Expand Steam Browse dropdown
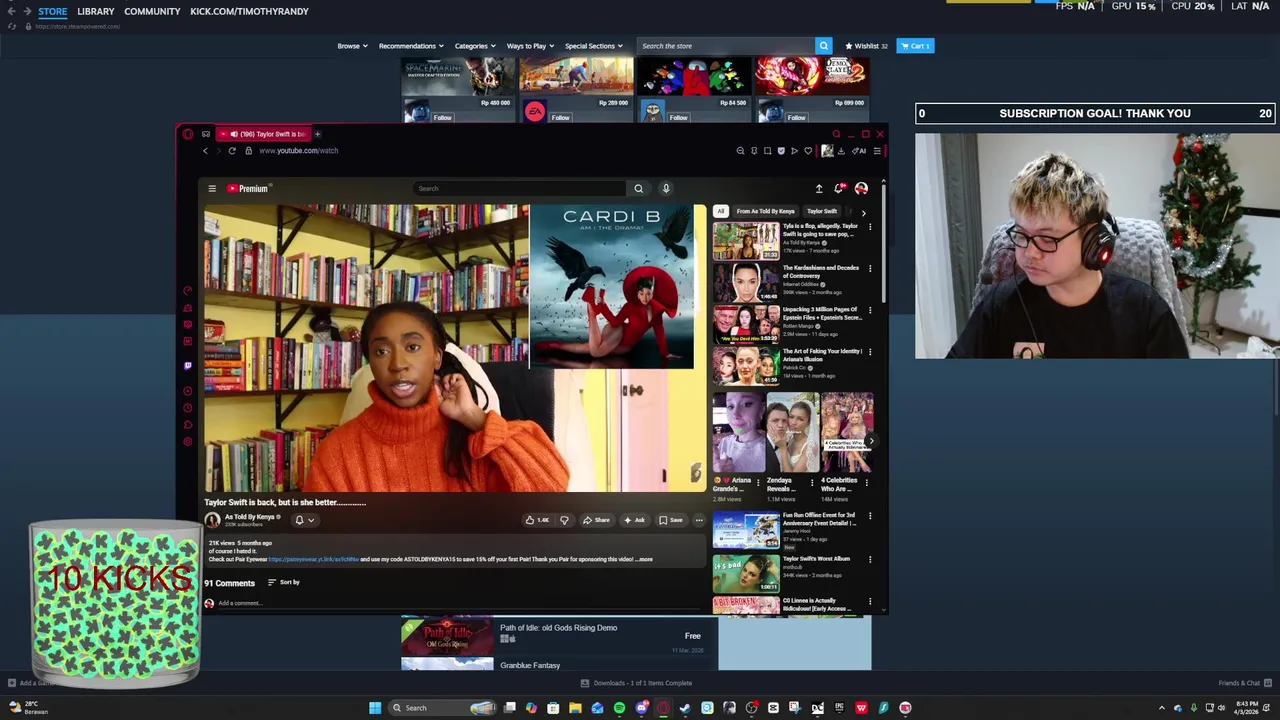 point(352,46)
